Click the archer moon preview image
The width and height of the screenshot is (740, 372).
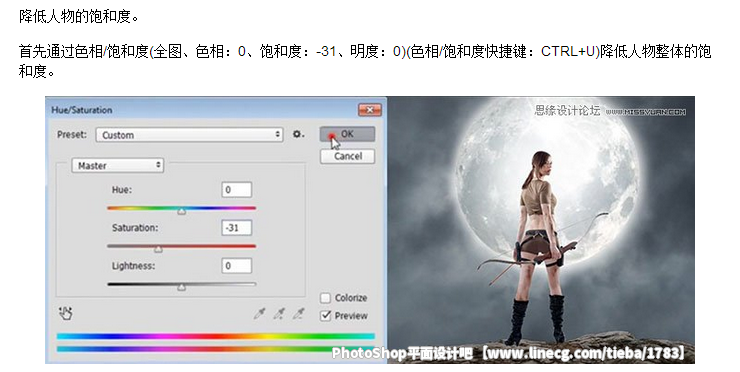click(x=541, y=230)
